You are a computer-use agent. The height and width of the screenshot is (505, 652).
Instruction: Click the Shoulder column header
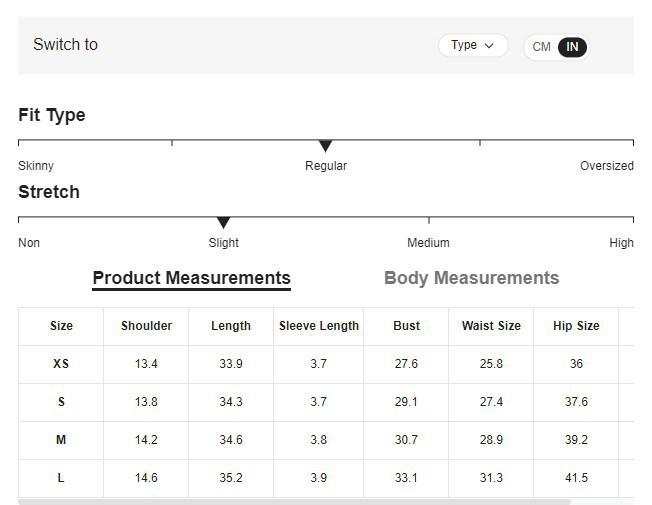click(146, 326)
